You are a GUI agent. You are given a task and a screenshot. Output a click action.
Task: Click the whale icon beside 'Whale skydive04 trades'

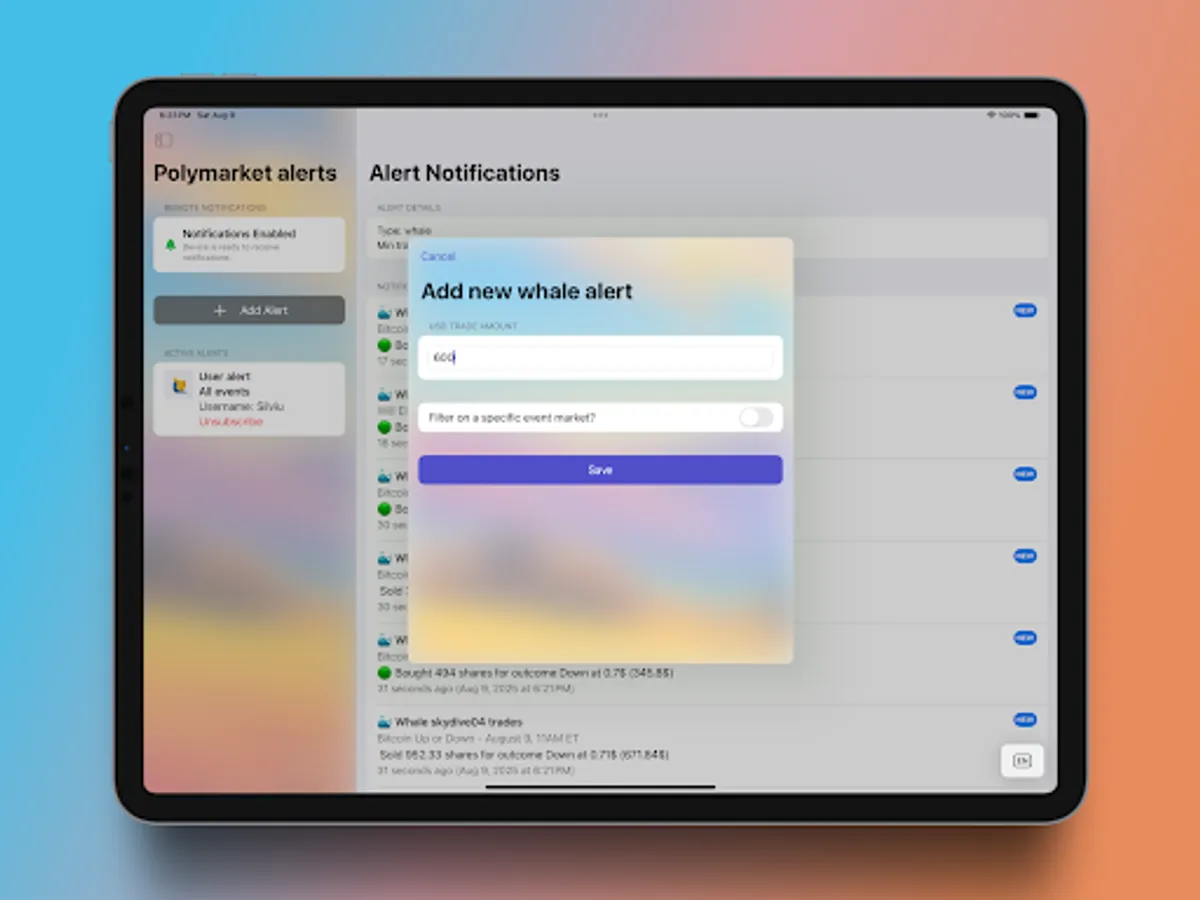point(383,722)
